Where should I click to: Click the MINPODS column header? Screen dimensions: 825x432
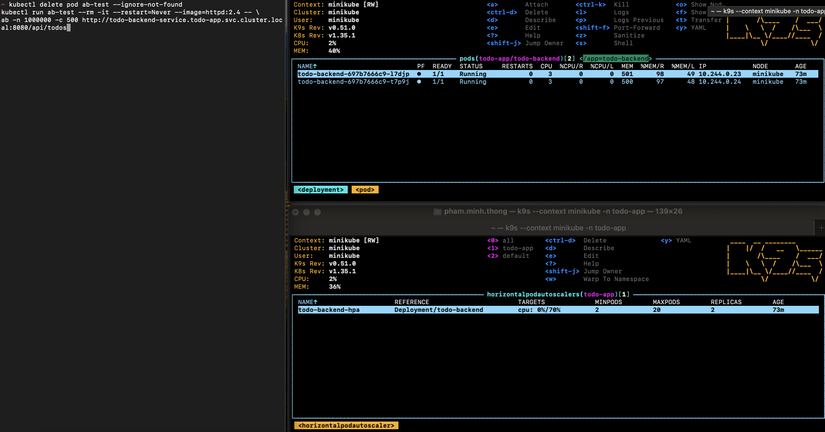click(608, 302)
